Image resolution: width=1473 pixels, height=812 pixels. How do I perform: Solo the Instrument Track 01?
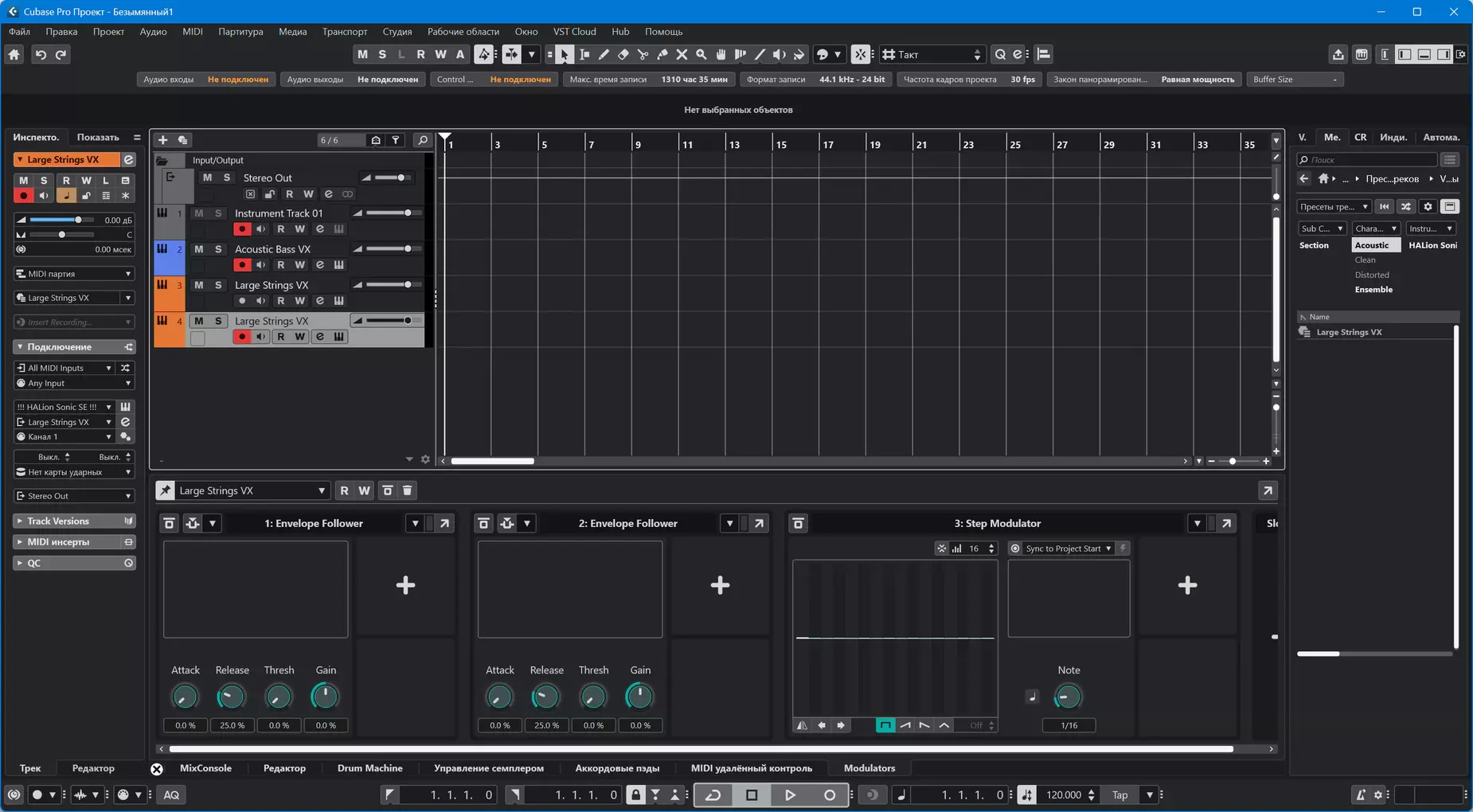click(x=218, y=213)
